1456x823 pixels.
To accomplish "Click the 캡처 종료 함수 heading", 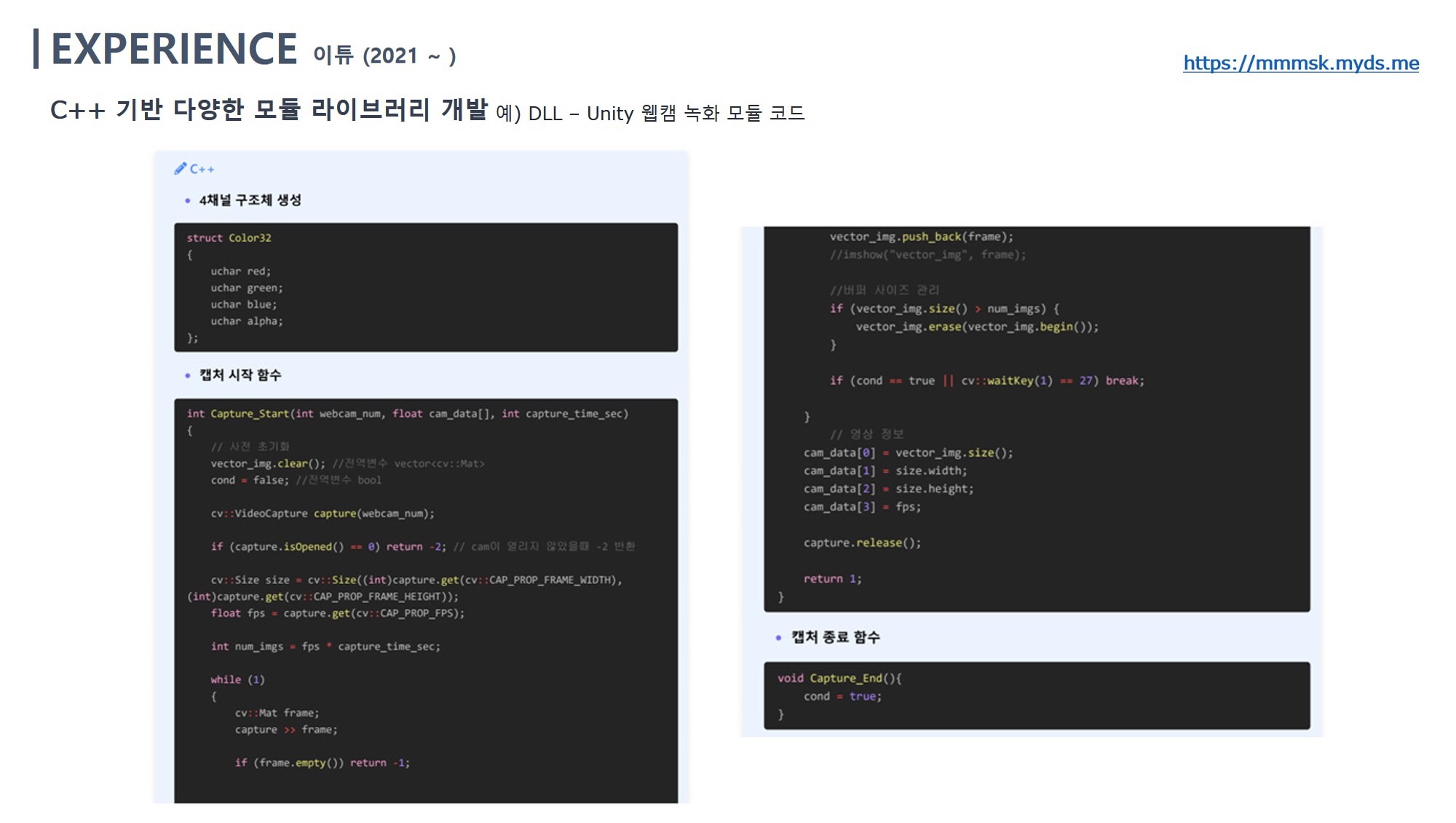I will coord(835,637).
